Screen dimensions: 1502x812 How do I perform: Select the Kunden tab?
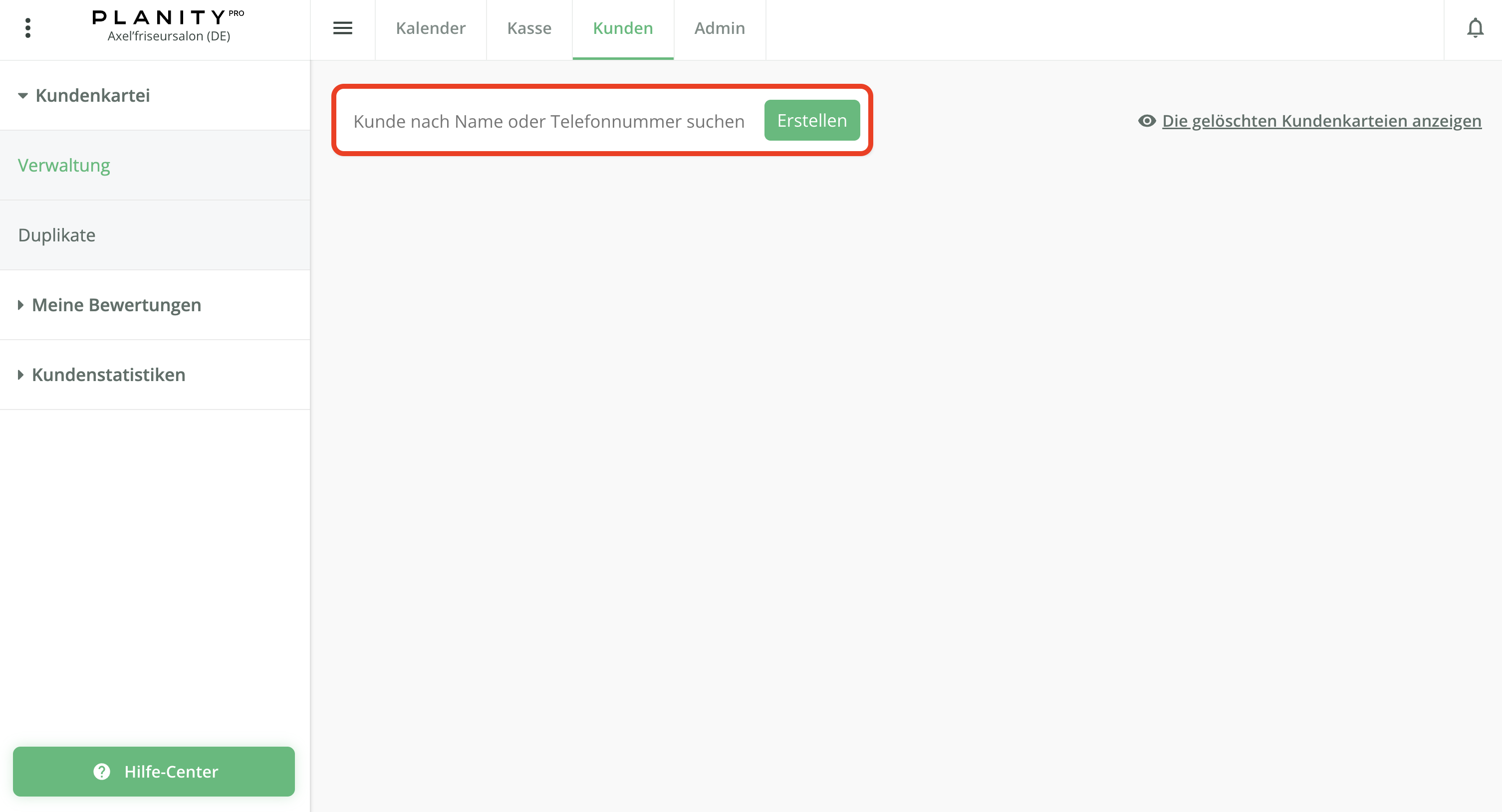click(622, 27)
